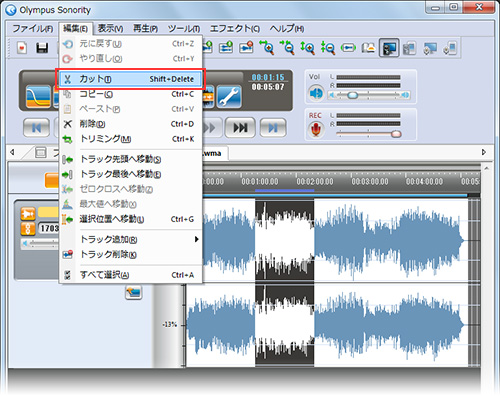This screenshot has width=500, height=396.
Task: Open the ヘルプ menu
Action: tap(287, 29)
